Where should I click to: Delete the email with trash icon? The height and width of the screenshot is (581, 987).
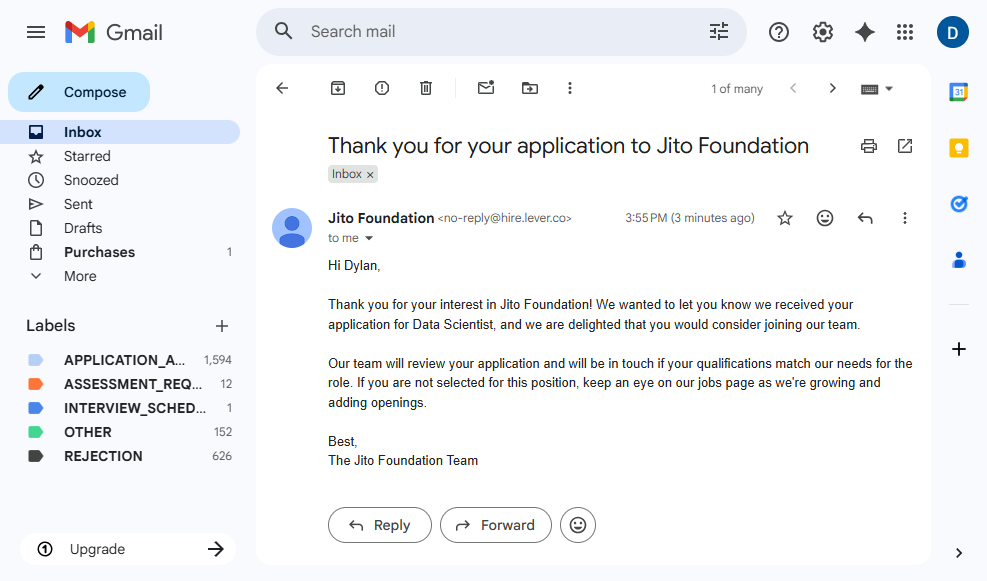coord(426,88)
